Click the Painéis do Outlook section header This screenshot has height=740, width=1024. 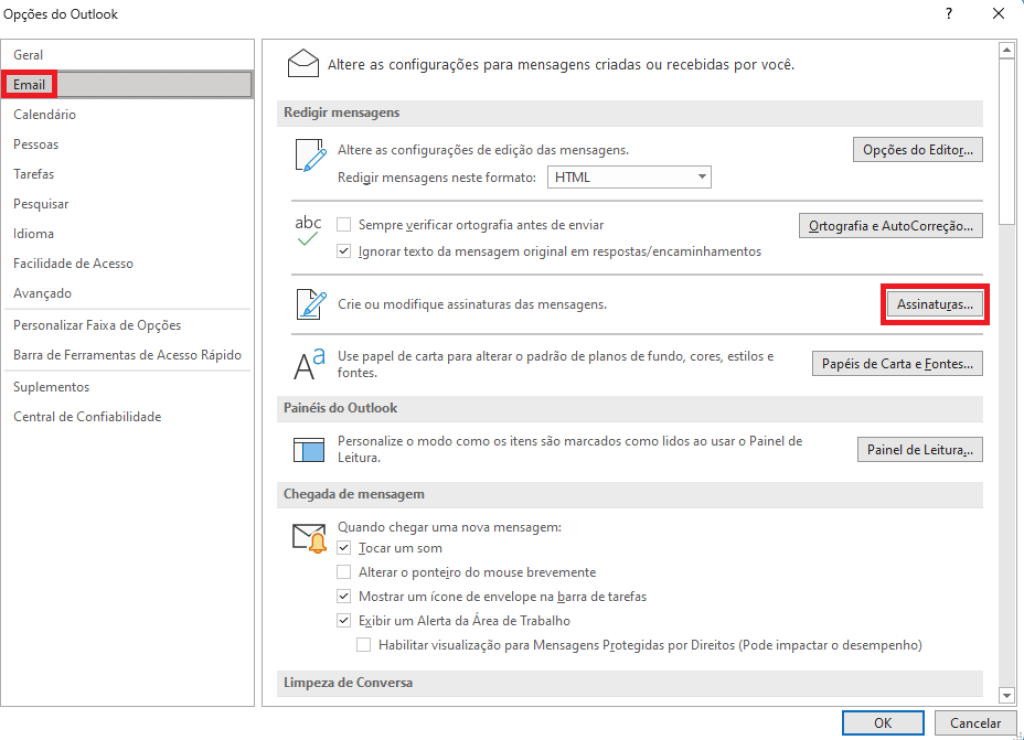(x=630, y=408)
